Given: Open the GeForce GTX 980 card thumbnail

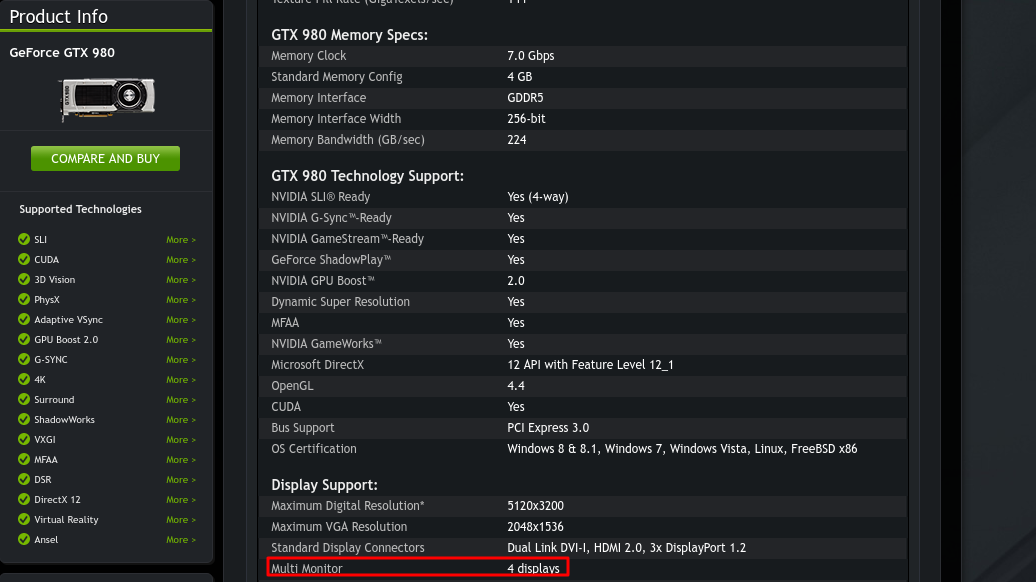Looking at the screenshot, I should coord(108,98).
